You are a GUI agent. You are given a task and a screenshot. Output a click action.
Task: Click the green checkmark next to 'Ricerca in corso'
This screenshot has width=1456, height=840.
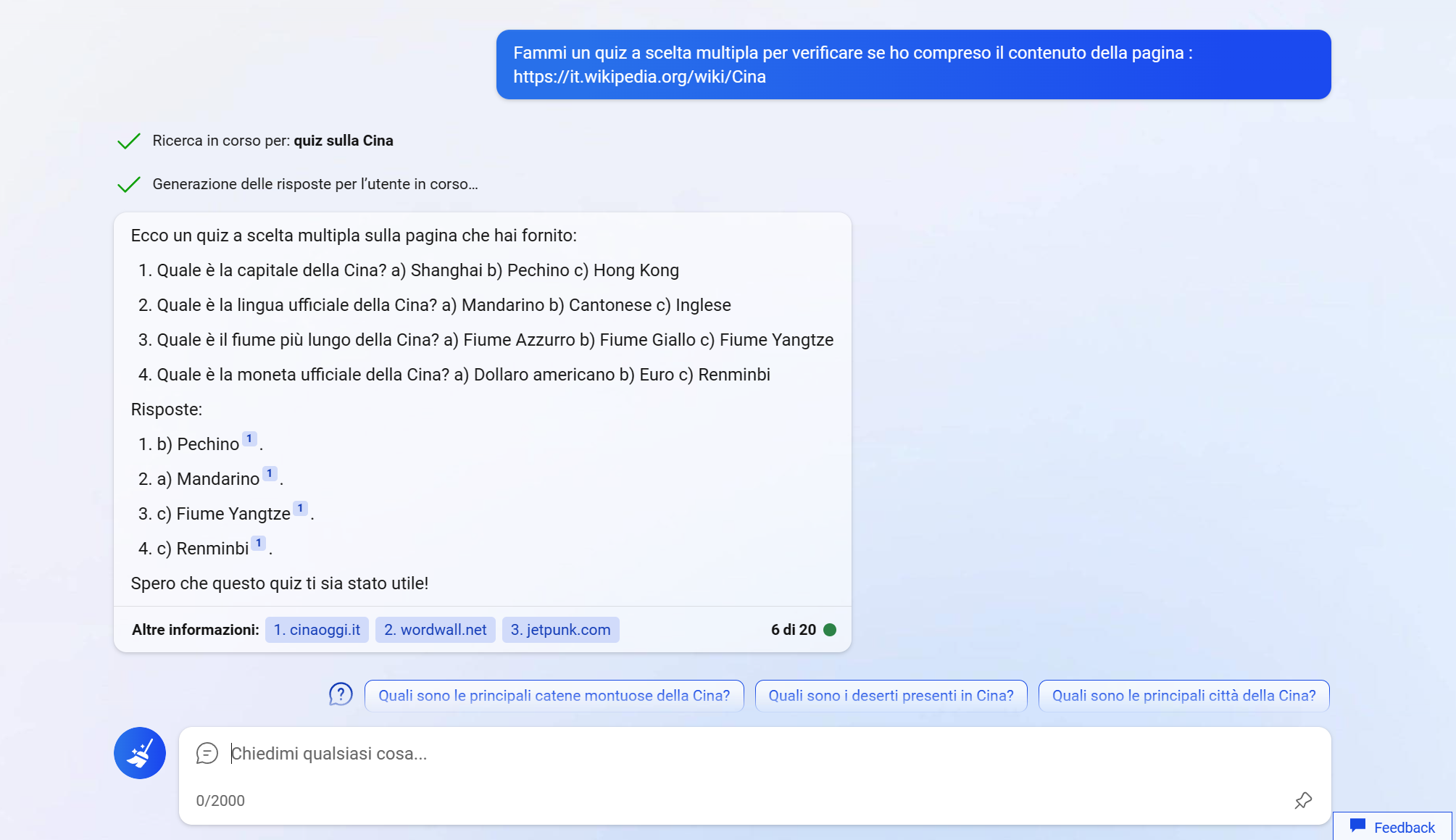(129, 141)
